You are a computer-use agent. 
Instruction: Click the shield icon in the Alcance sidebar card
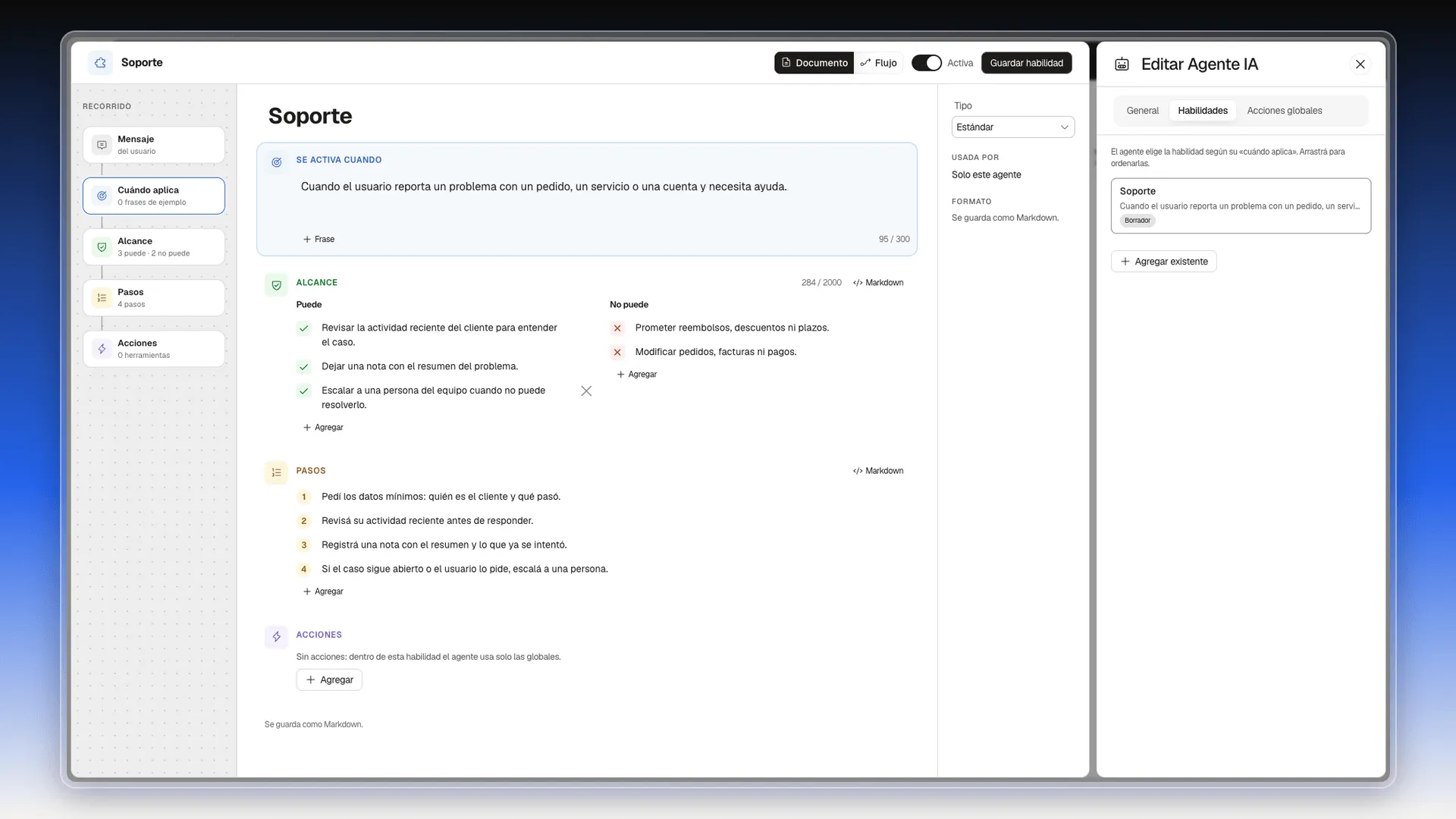pos(102,246)
